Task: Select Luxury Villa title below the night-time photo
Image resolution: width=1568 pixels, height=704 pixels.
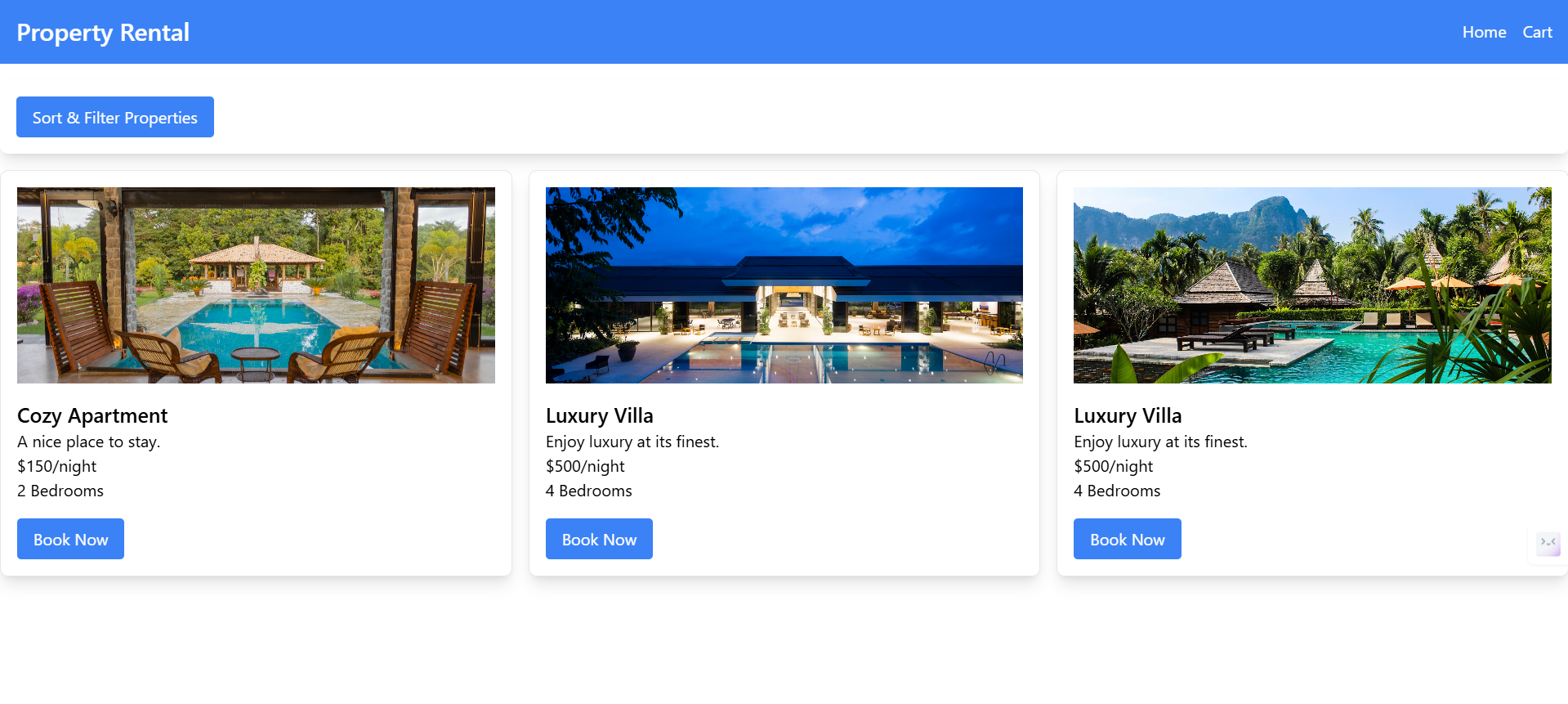Action: click(x=600, y=415)
